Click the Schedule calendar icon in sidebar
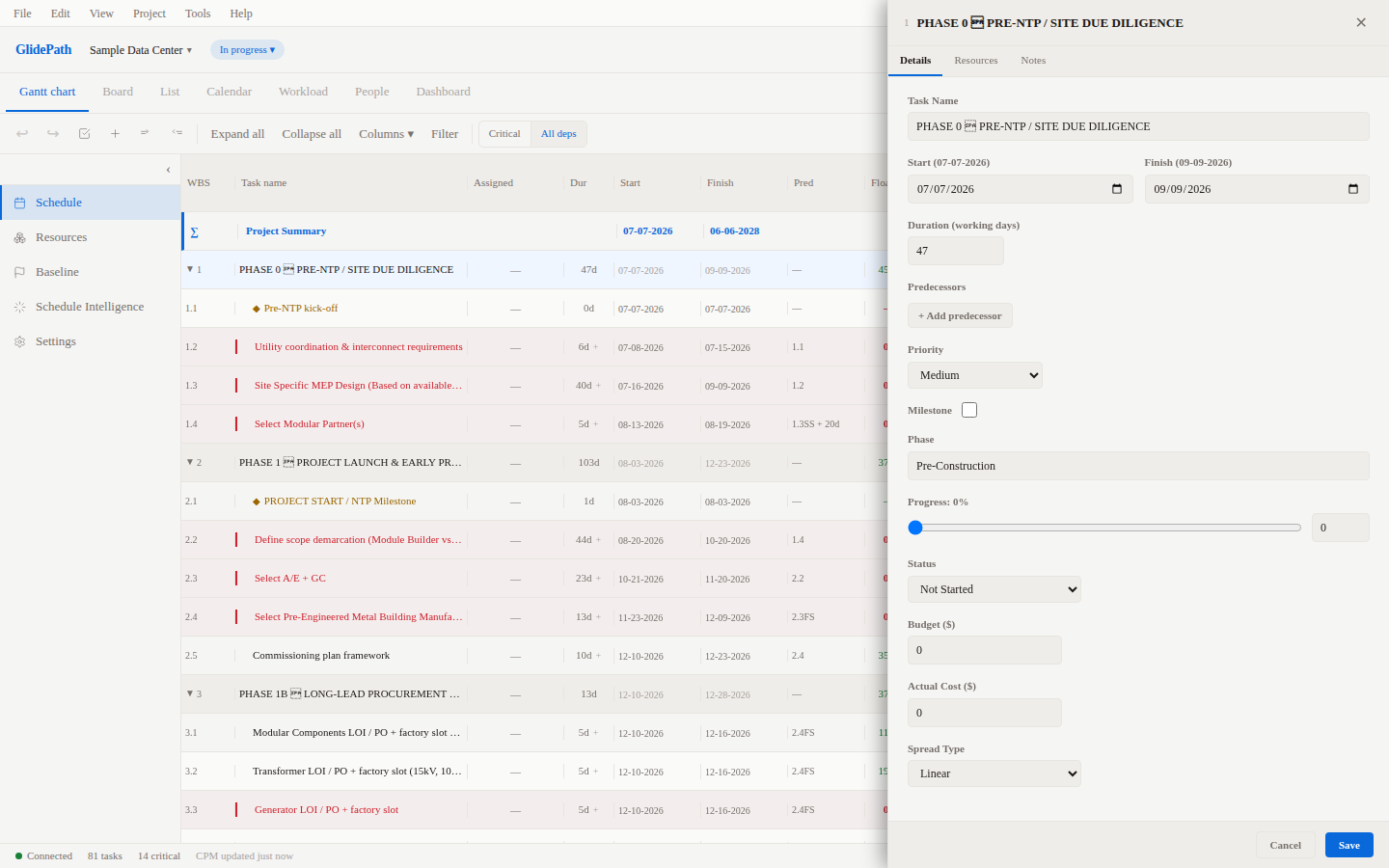 19,203
